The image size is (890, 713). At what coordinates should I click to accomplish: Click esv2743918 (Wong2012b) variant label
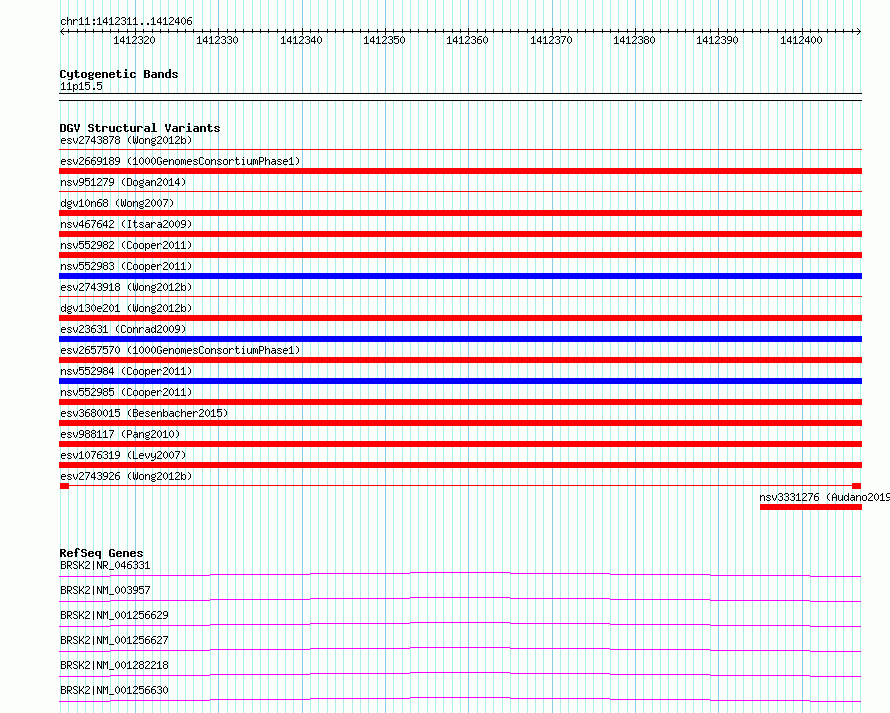click(126, 287)
